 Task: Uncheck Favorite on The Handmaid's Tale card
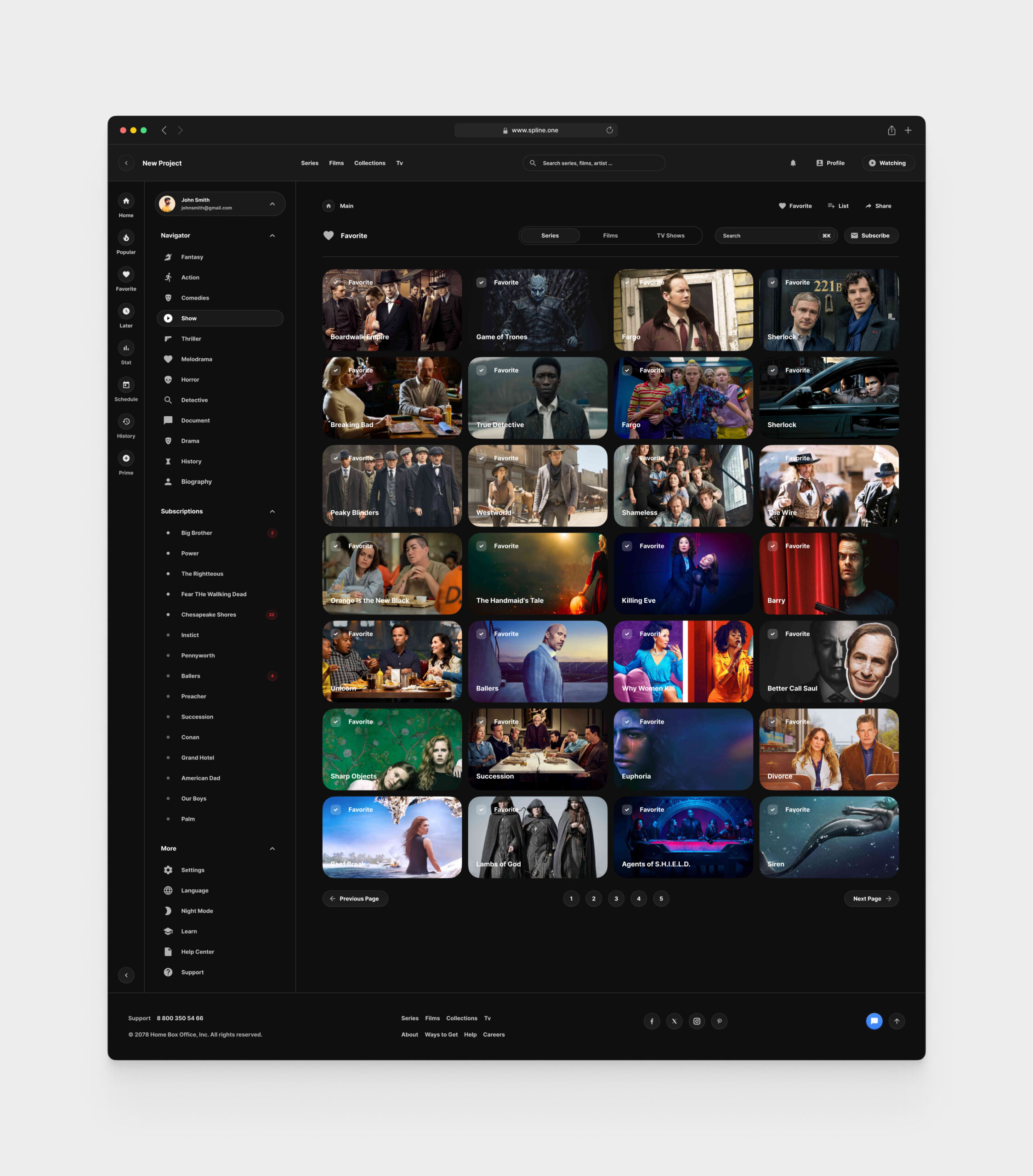tap(482, 546)
